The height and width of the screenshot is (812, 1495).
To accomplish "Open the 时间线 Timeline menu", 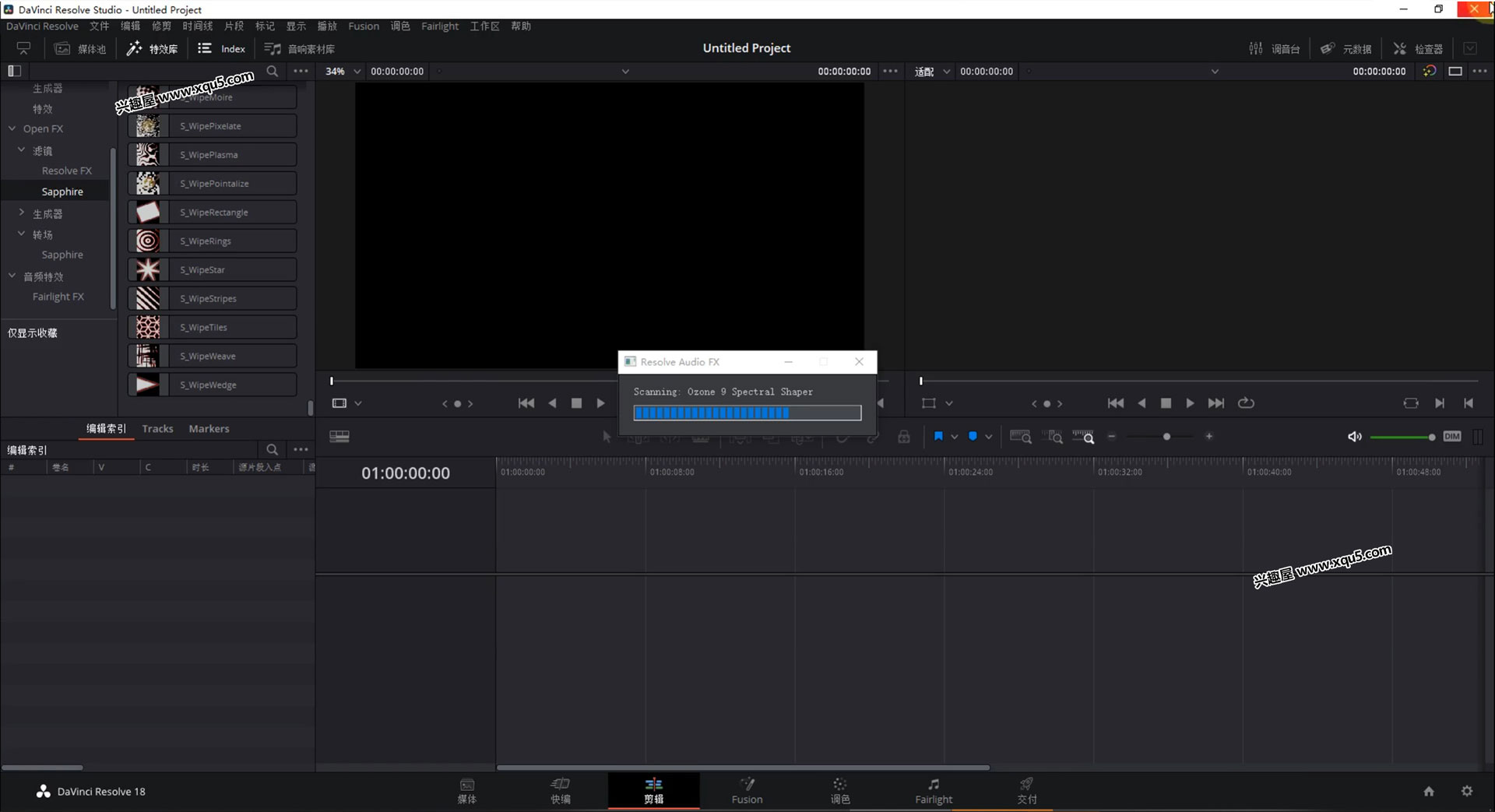I will click(x=198, y=26).
